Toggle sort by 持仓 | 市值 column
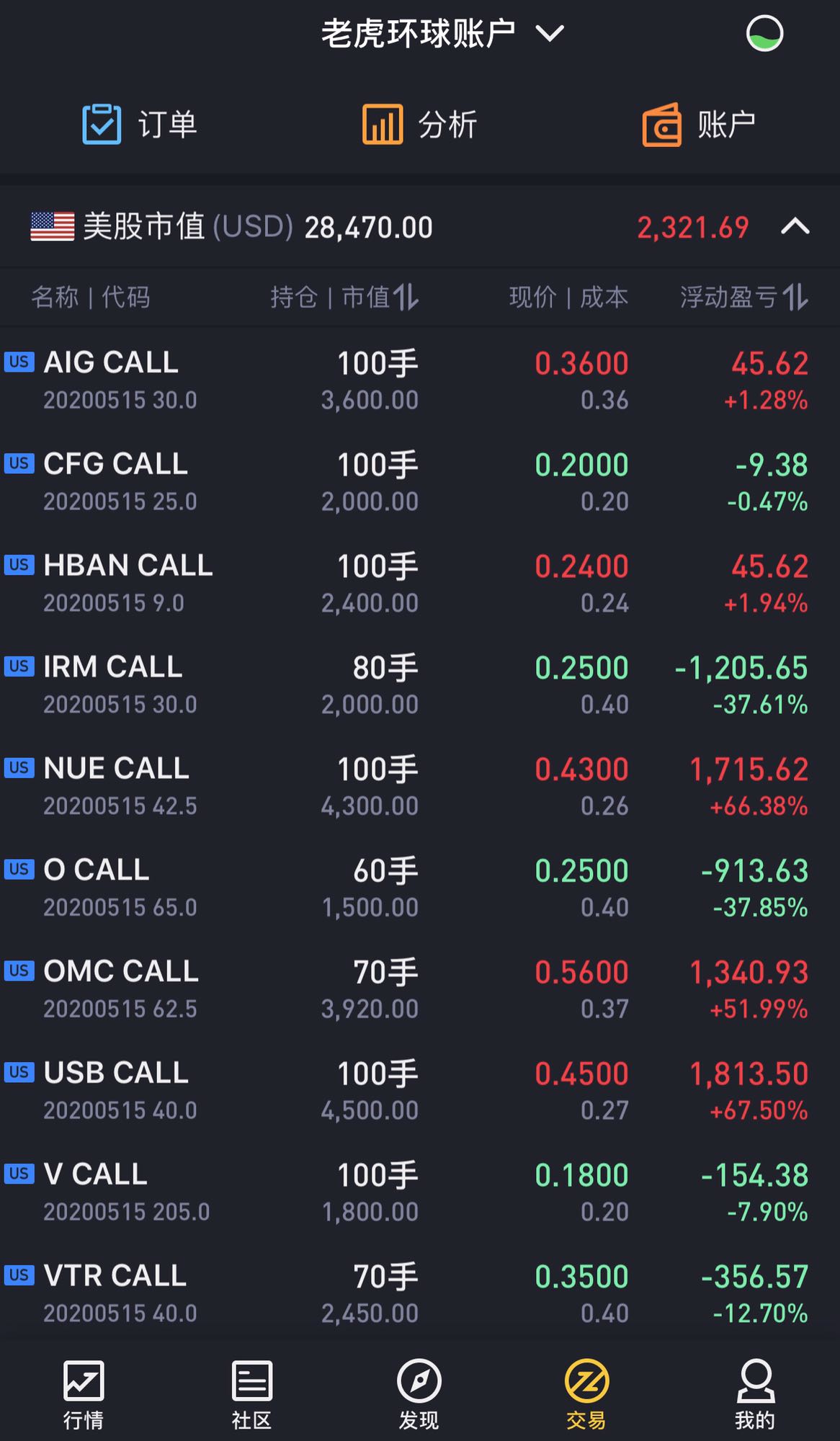The image size is (840, 1441). click(344, 297)
